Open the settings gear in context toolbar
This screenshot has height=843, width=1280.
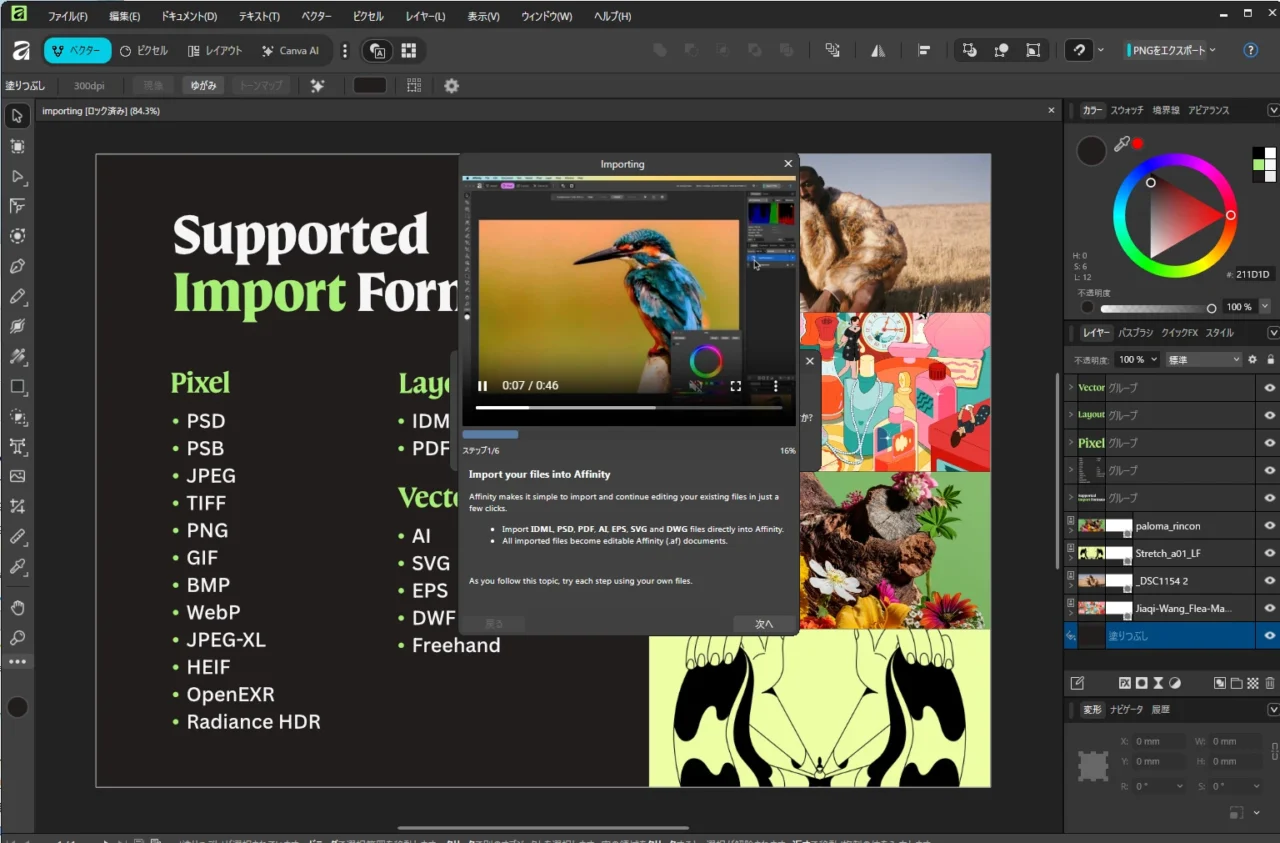[451, 86]
